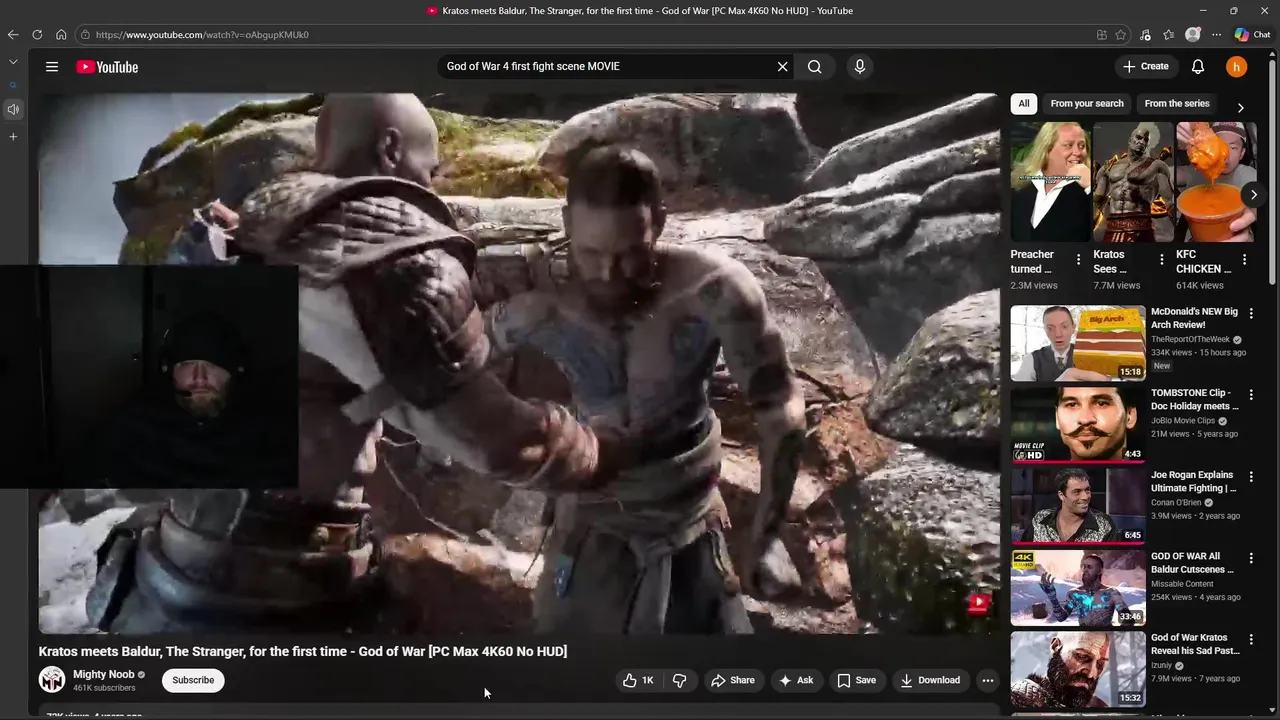Show more filter chips with right arrow
1280x720 pixels.
1241,107
